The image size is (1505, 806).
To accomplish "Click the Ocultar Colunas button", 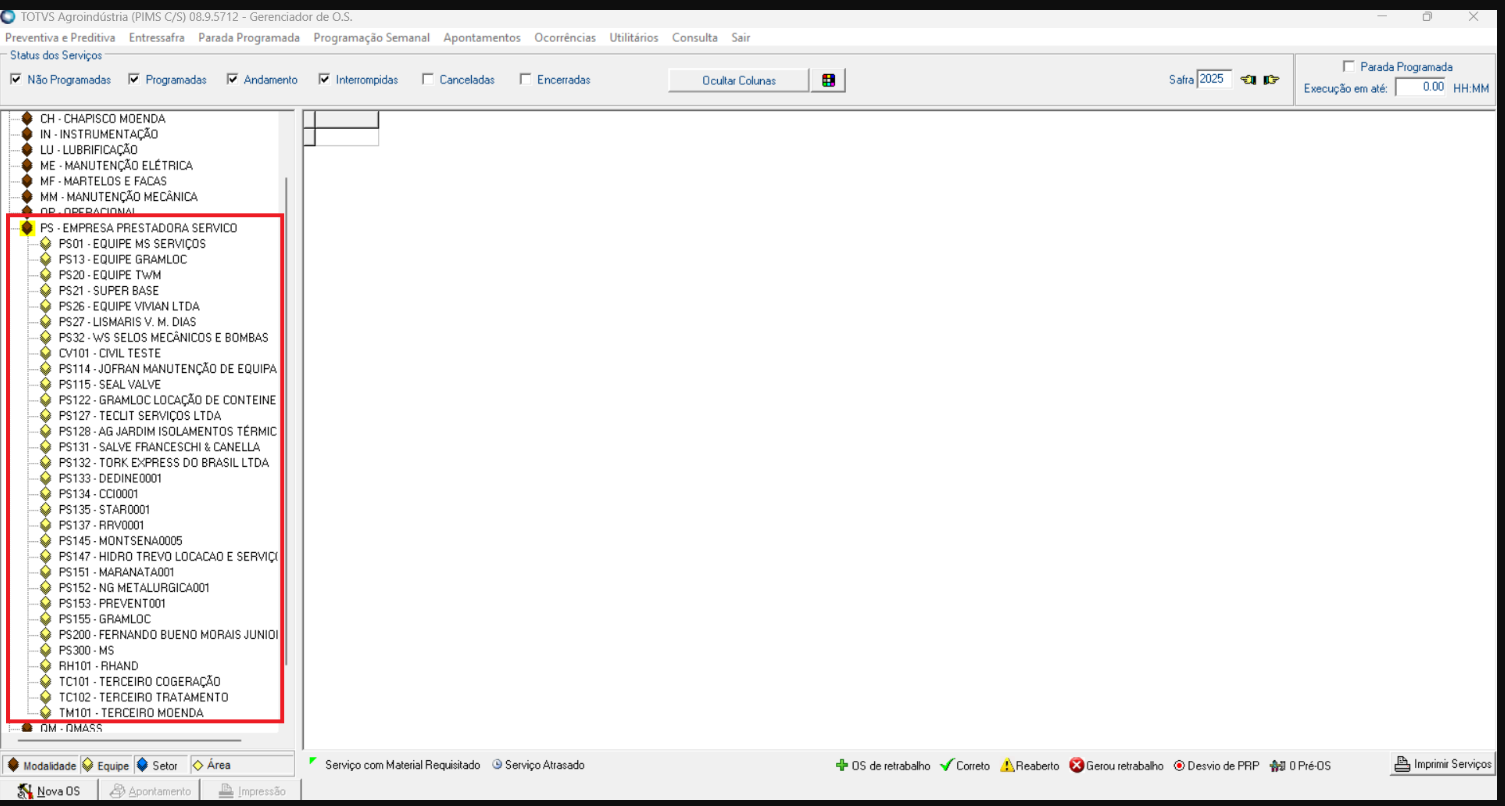I will click(739, 81).
